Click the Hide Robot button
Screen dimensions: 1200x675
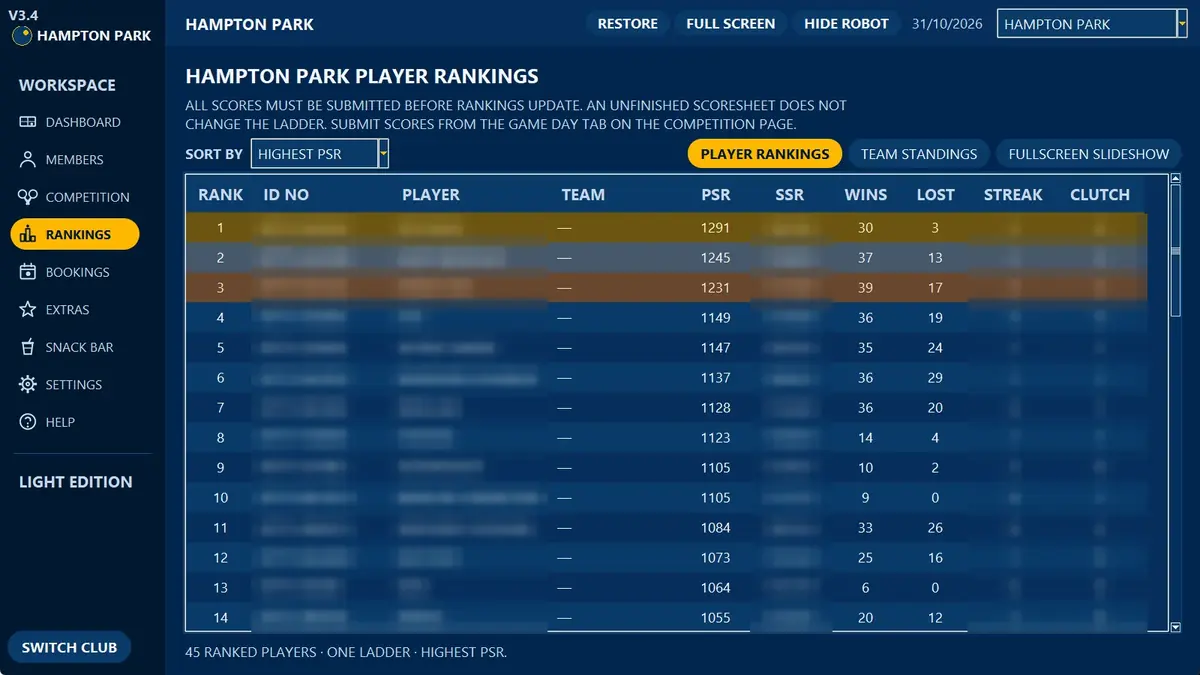847,24
